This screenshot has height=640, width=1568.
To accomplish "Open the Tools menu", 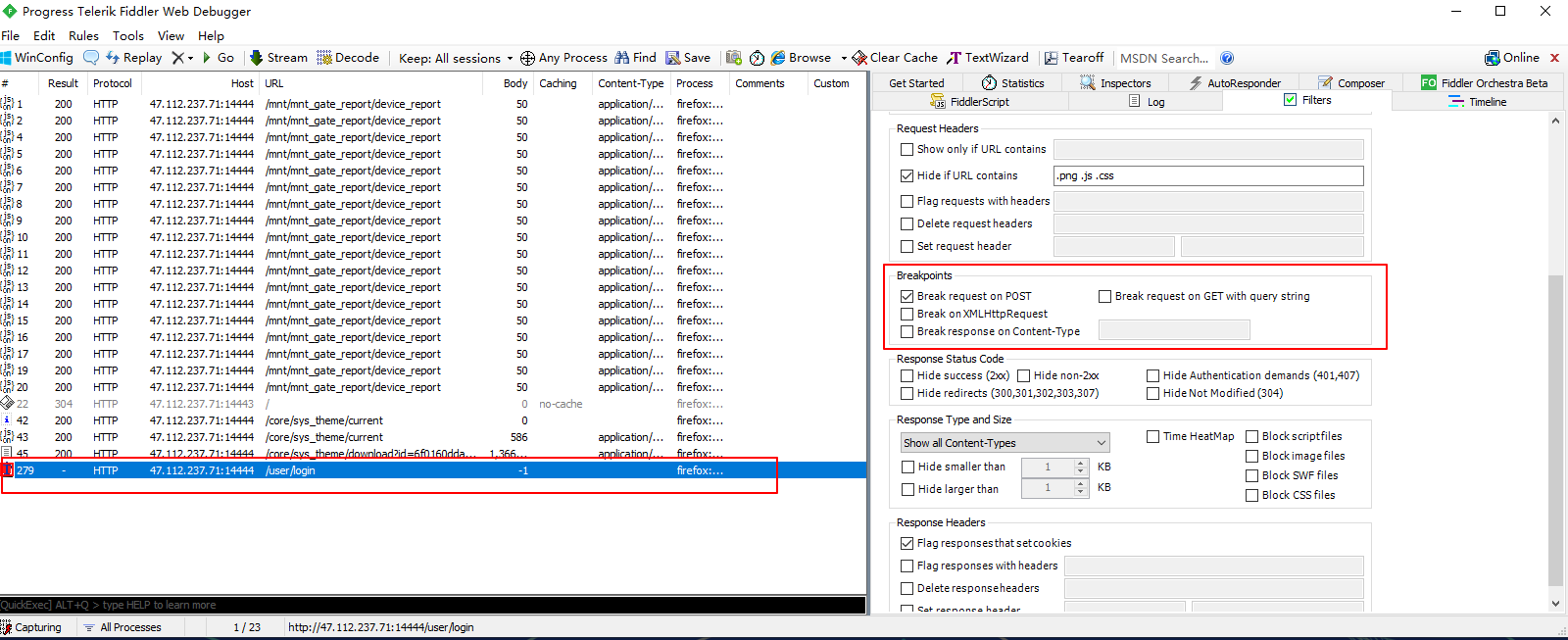I will coord(127,35).
